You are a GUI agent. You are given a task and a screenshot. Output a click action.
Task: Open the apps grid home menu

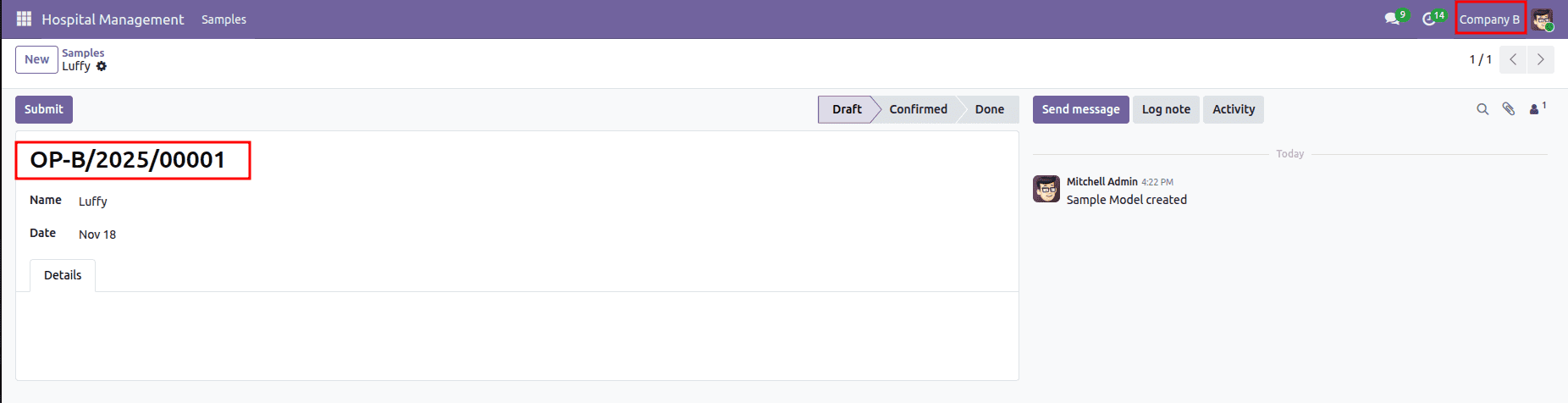coord(24,19)
